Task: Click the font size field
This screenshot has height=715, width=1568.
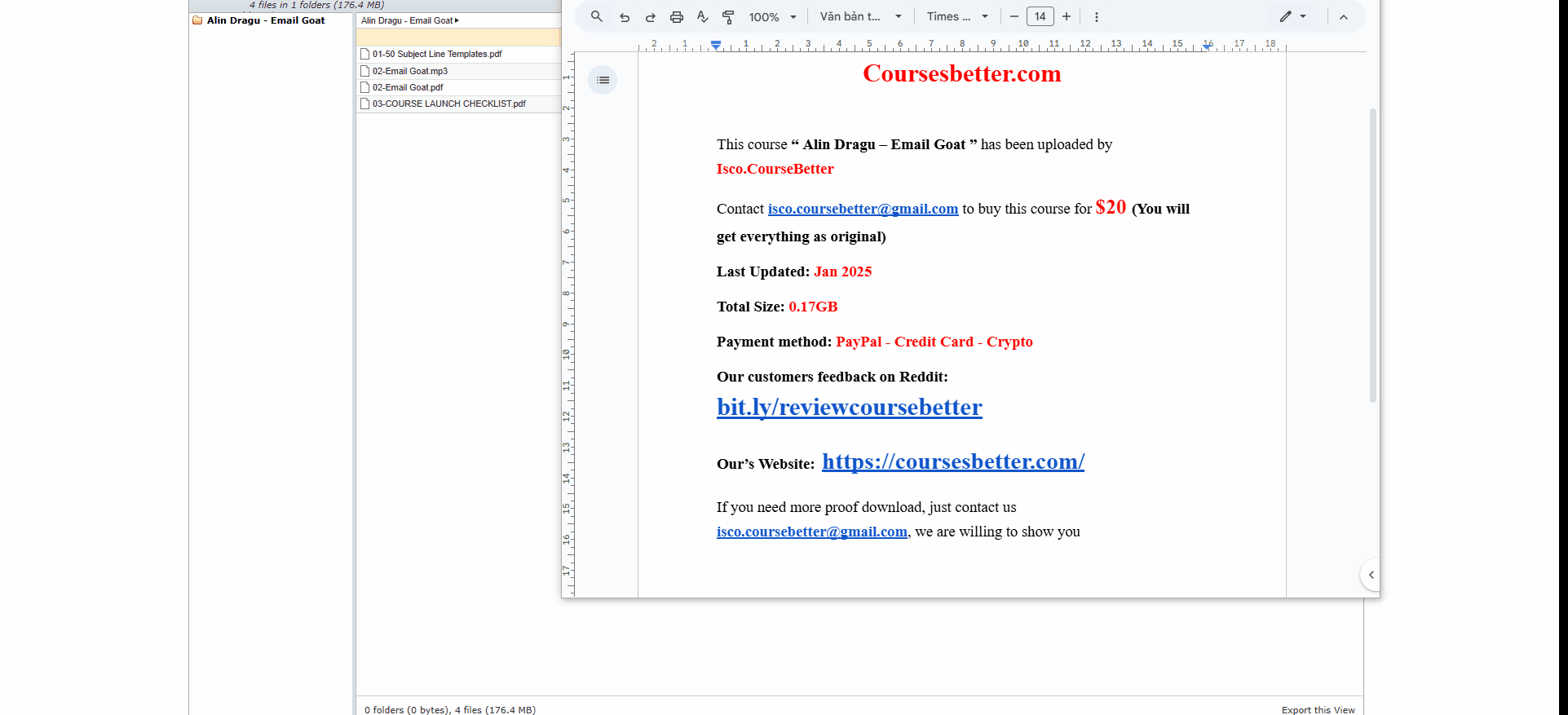Action: pyautogui.click(x=1040, y=17)
